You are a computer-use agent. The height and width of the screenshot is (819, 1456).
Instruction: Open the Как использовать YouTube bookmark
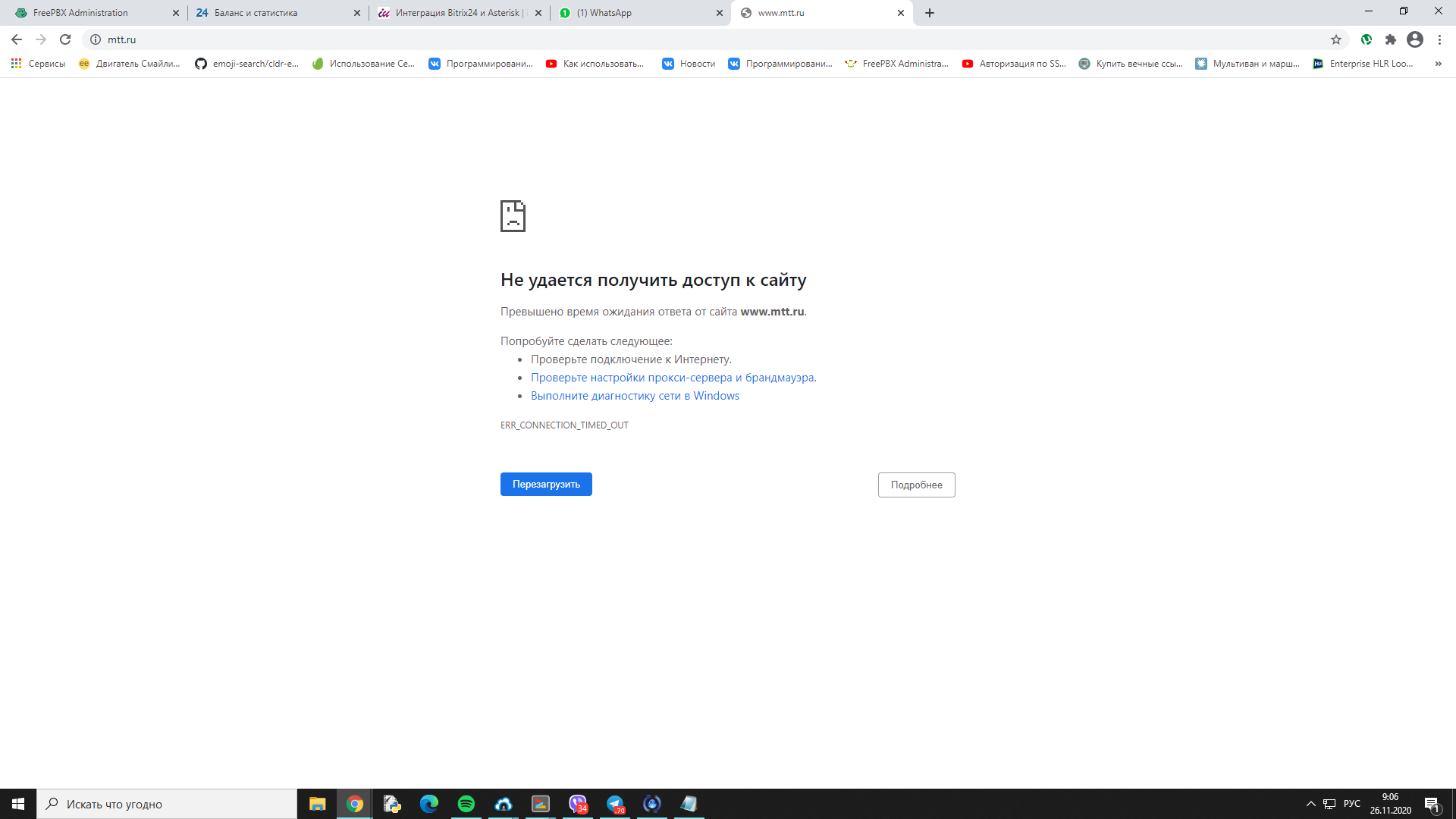[x=595, y=64]
